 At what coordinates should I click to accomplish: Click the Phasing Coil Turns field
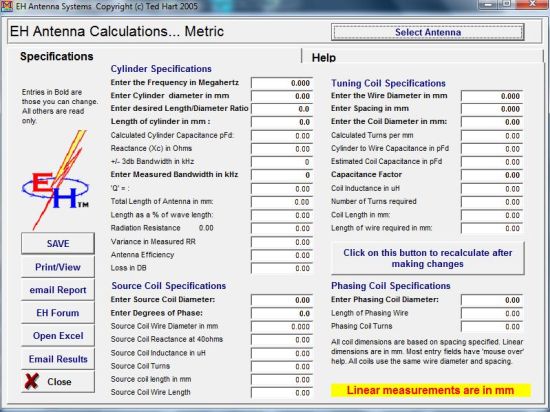(492, 327)
